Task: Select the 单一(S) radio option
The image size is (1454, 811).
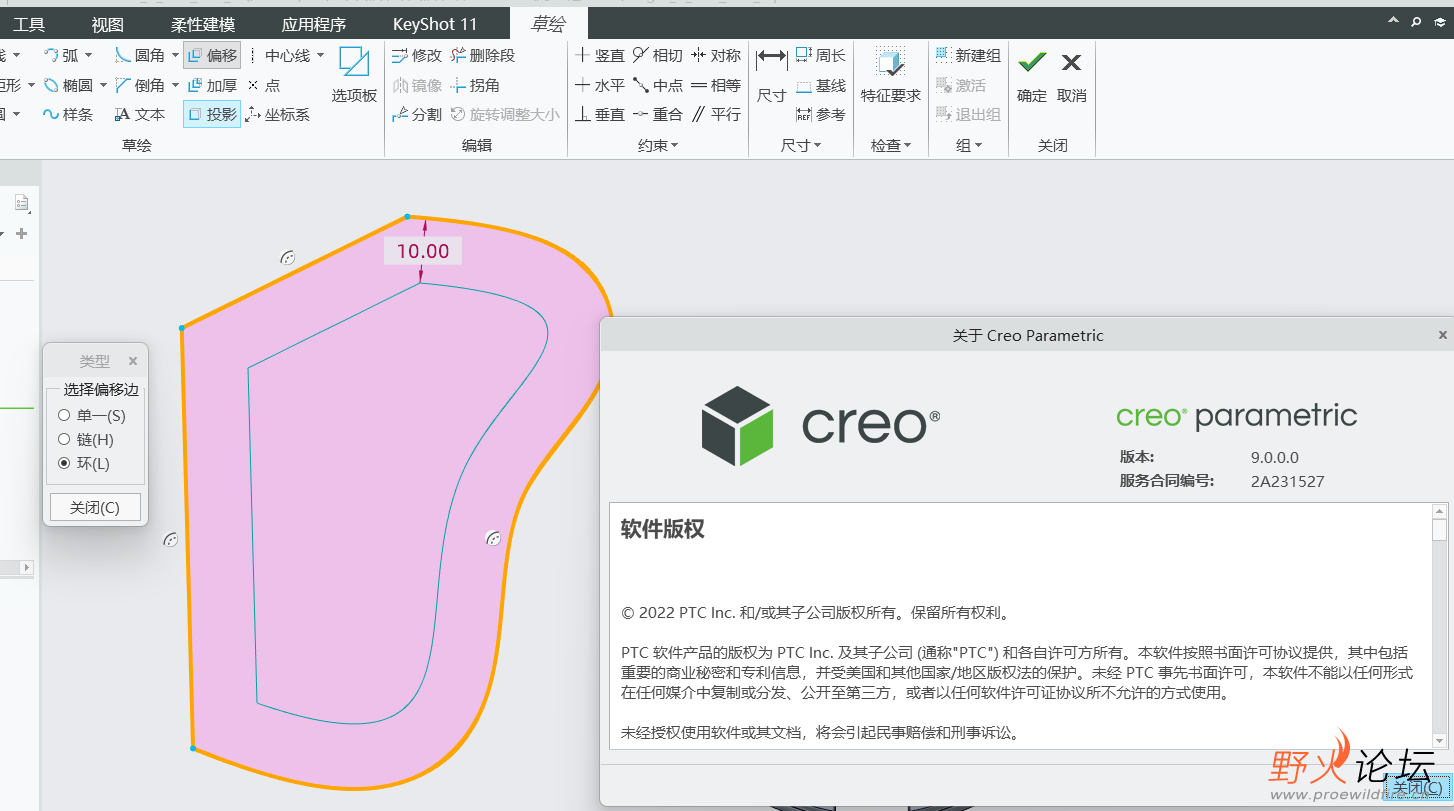Action: click(92, 415)
